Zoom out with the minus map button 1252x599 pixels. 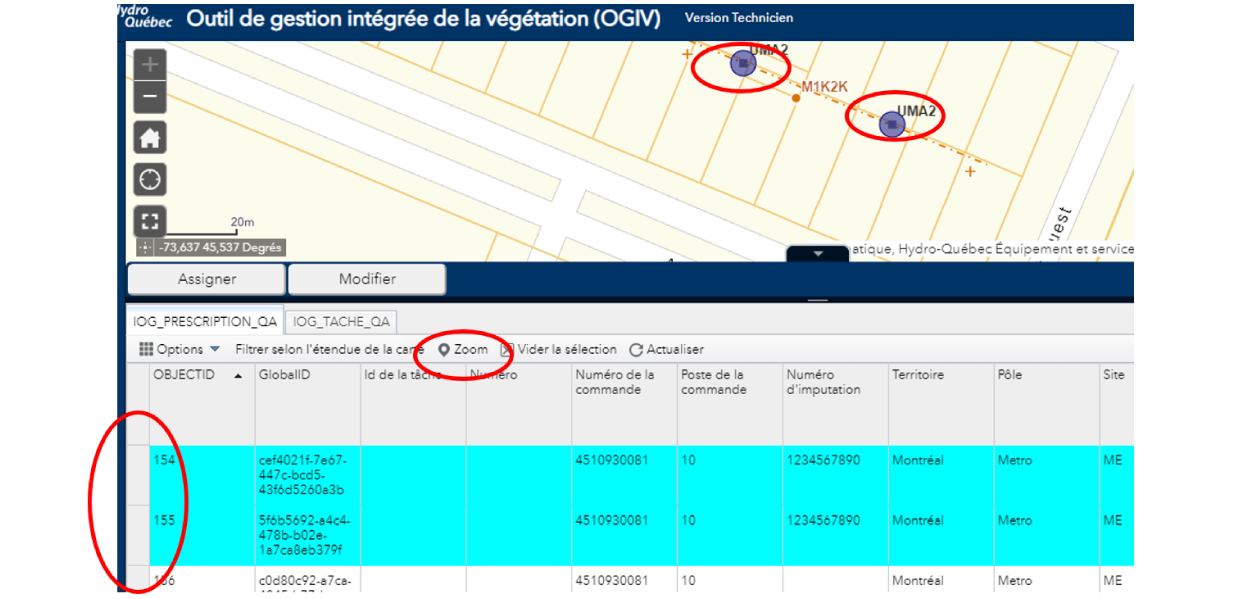point(150,96)
